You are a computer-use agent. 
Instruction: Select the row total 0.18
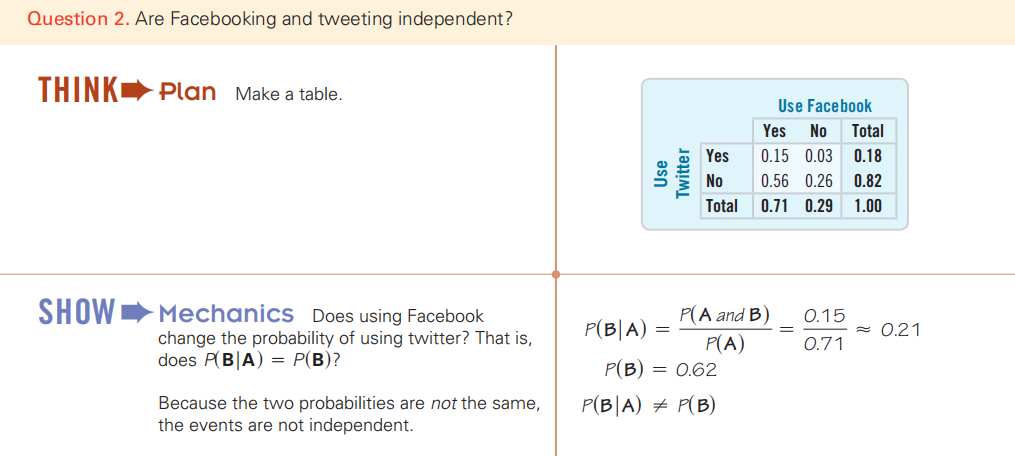(x=867, y=156)
